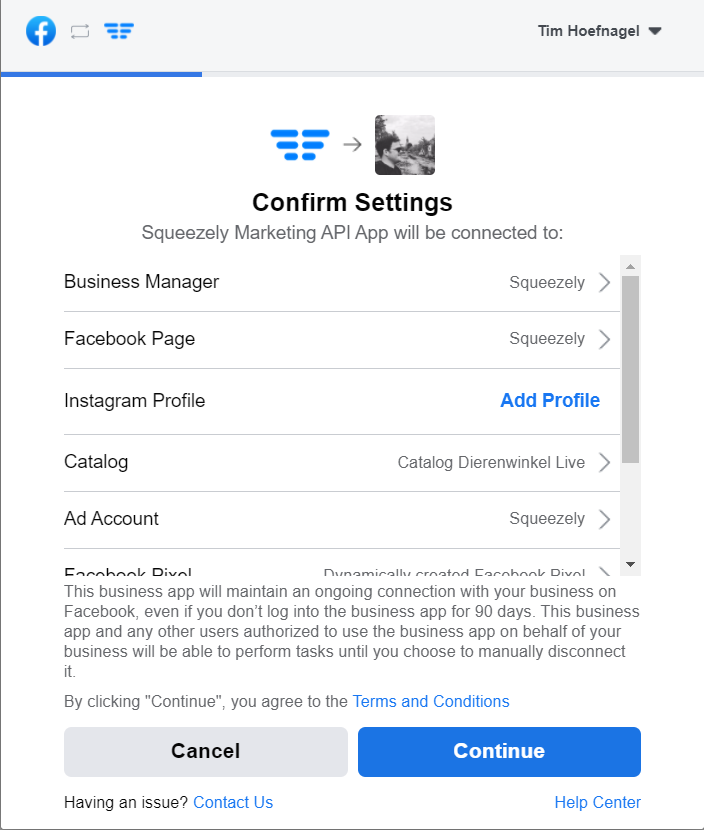Click the scrollbar up arrow
Screen dimensions: 704x830
coord(630,266)
